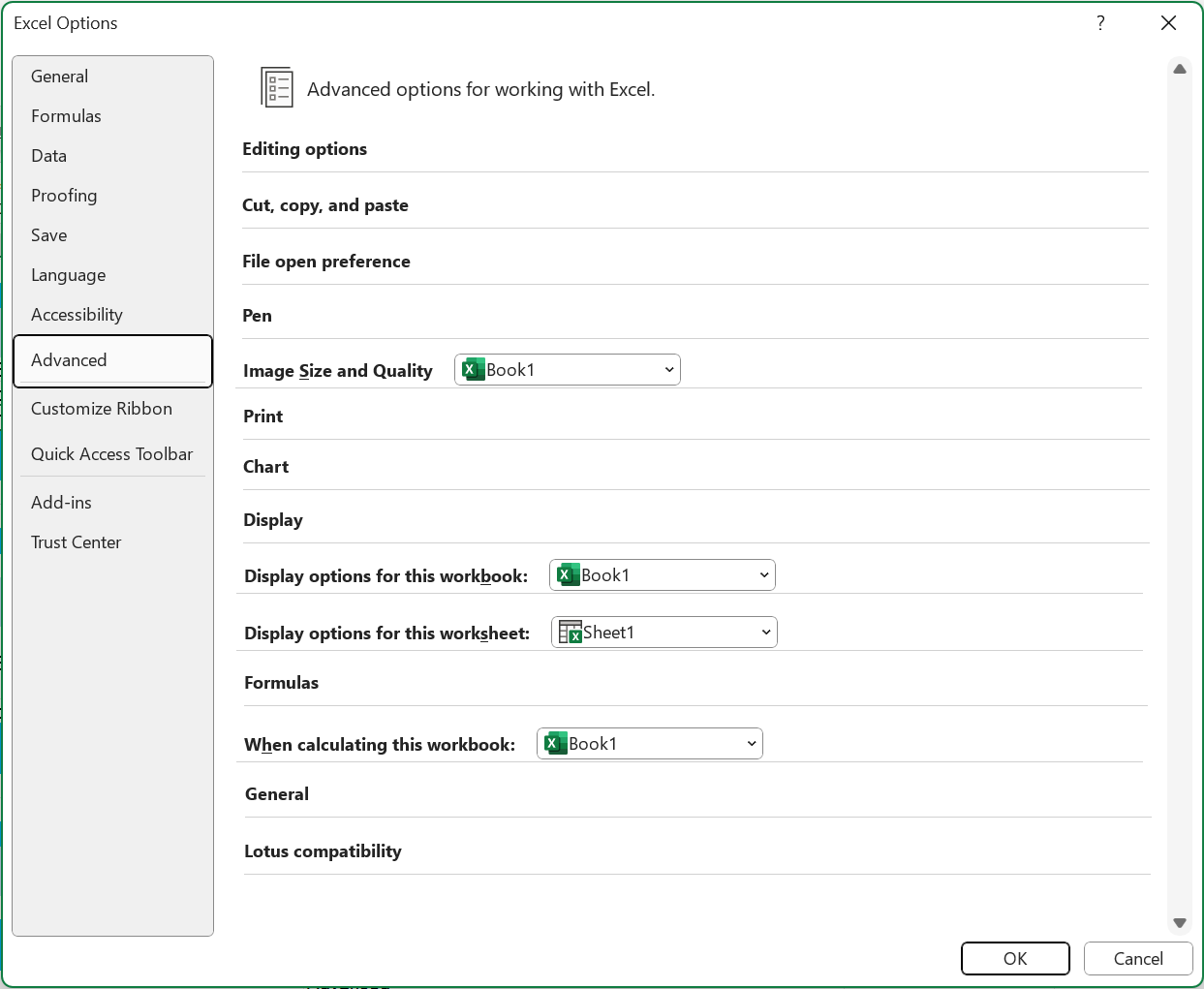This screenshot has width=1204, height=989.
Task: Click the Chart section heading
Action: click(x=266, y=467)
